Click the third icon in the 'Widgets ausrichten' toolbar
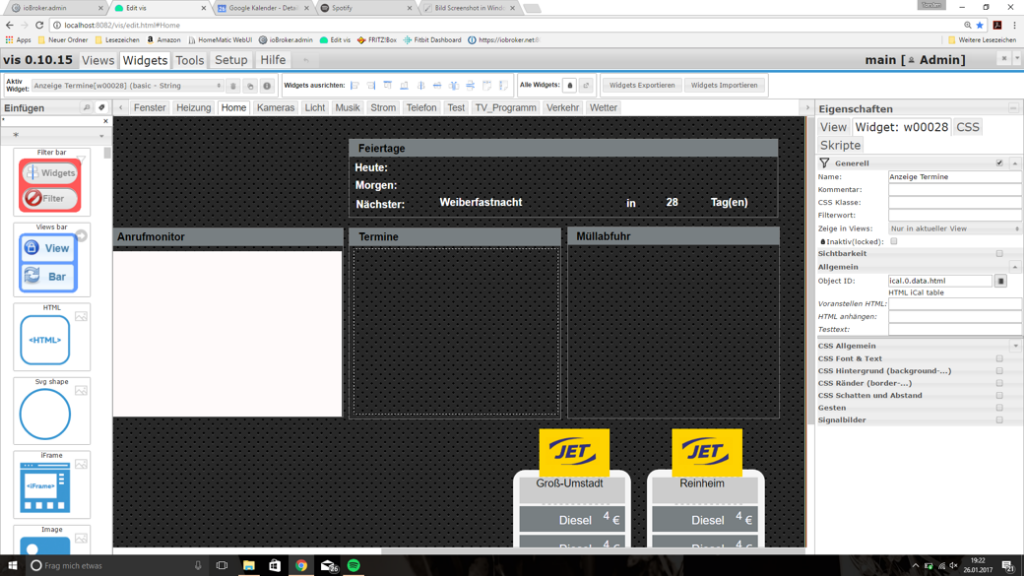This screenshot has height=576, width=1024. [388, 86]
